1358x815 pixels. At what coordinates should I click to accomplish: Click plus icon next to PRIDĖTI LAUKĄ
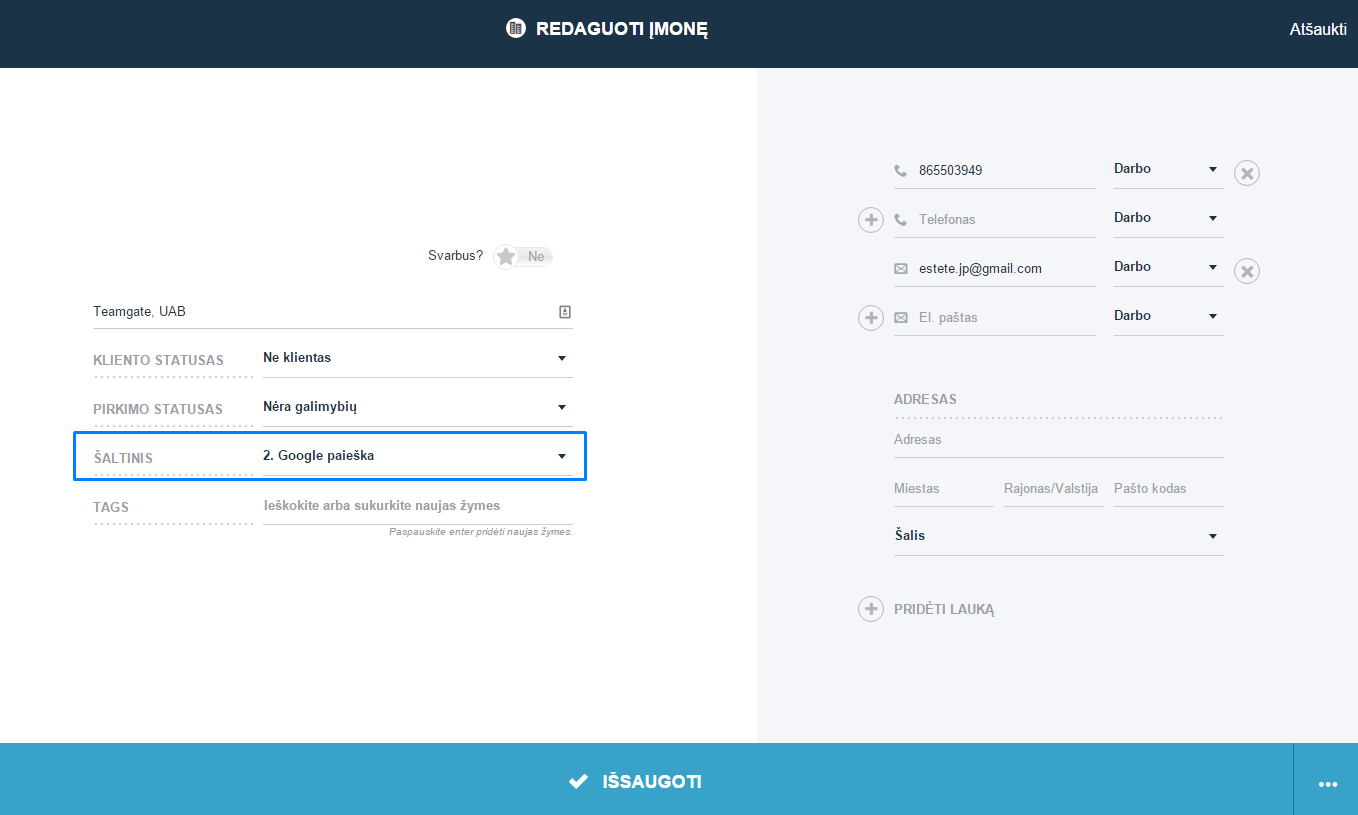[x=871, y=609]
